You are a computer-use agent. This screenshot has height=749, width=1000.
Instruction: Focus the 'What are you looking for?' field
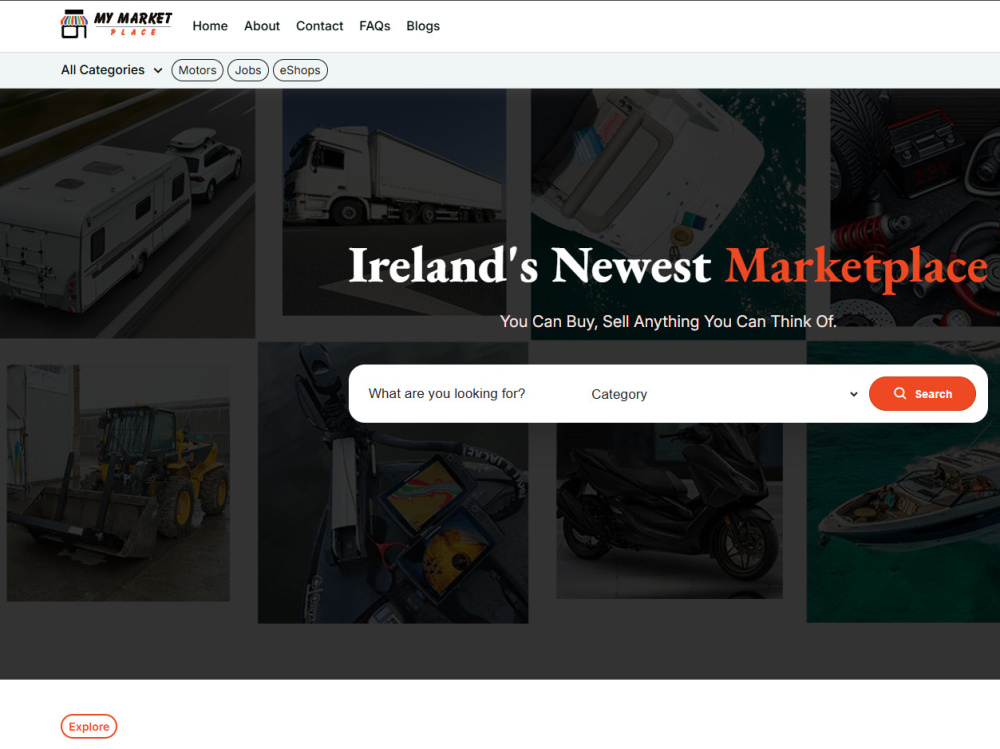tap(469, 394)
